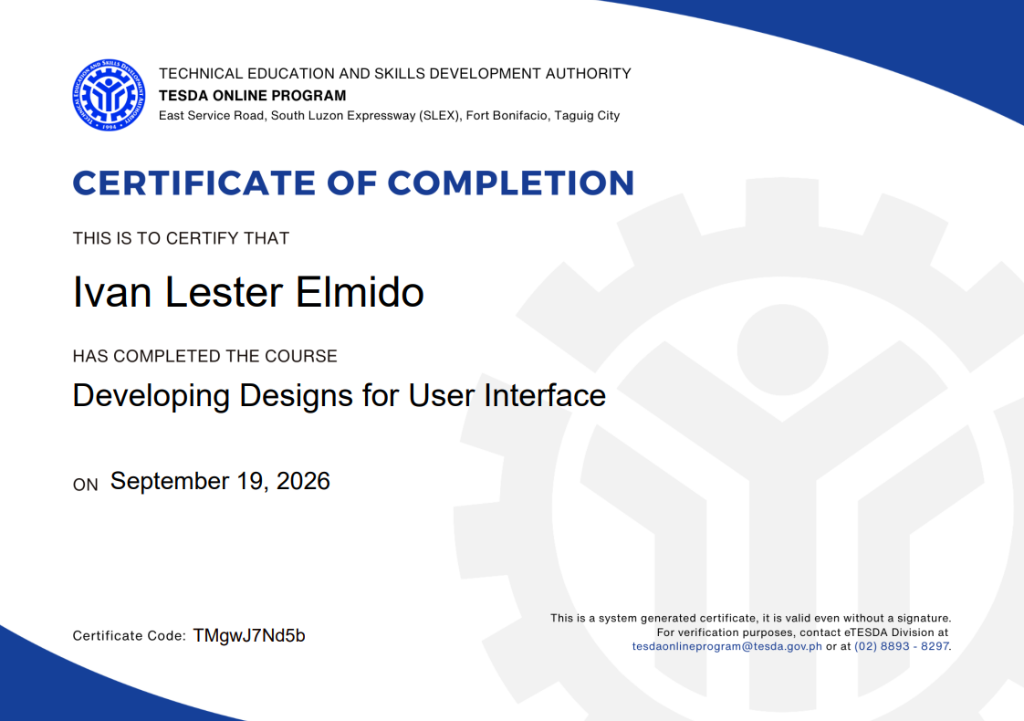Click the tesdaonlineprogram@tesda.gov.ph email link
Image resolution: width=1024 pixels, height=721 pixels.
pos(727,647)
